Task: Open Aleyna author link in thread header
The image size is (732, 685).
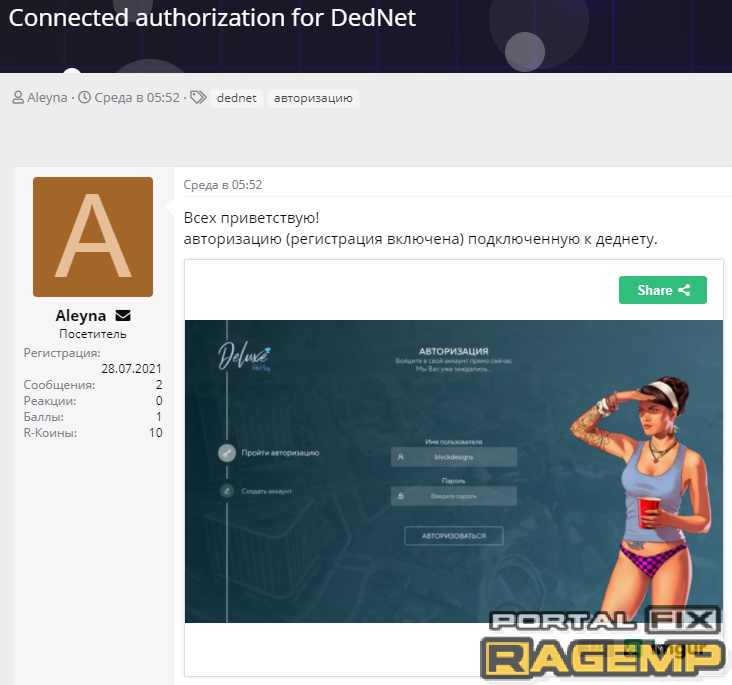Action: tap(47, 98)
